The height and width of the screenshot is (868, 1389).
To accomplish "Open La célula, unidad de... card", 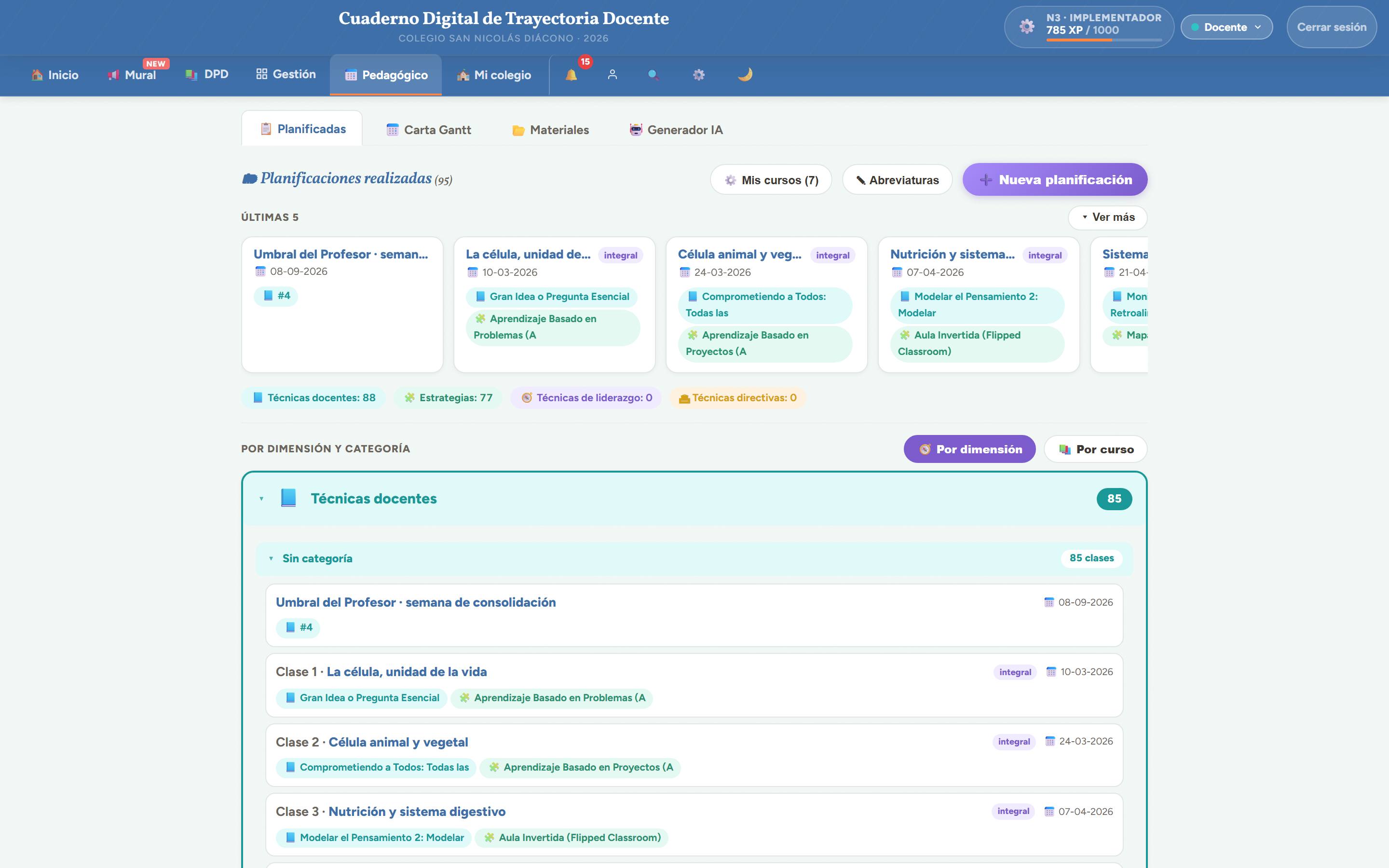I will pos(555,304).
